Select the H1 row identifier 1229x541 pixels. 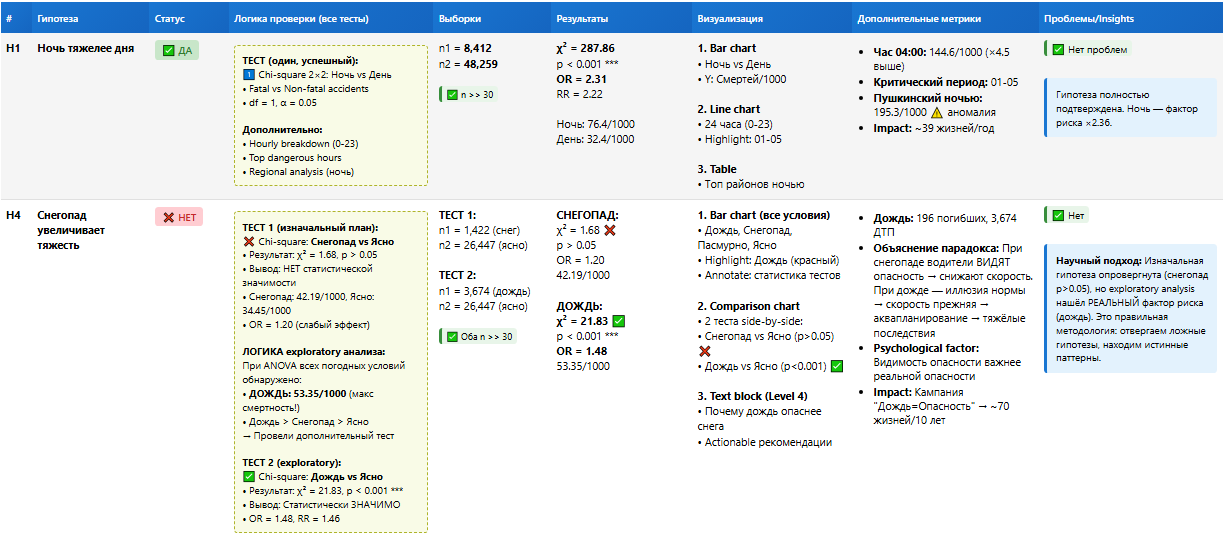coord(12,48)
